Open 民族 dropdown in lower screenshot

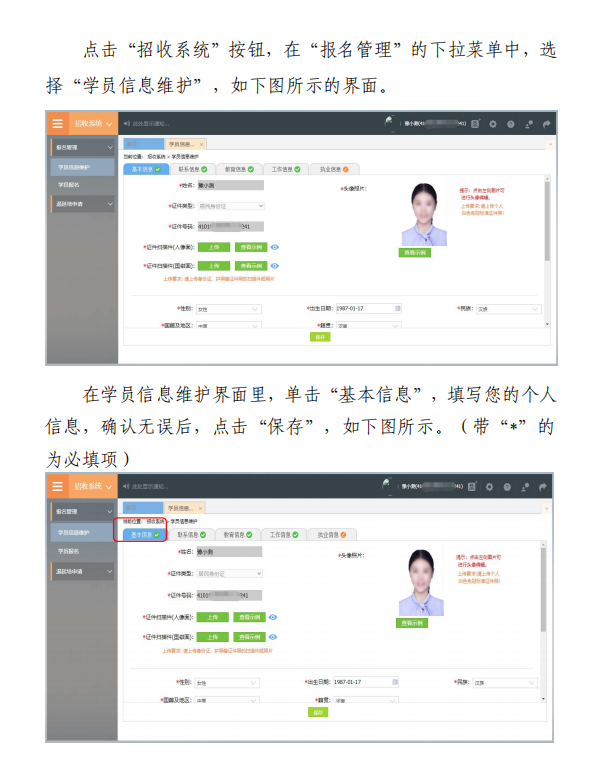coord(505,683)
